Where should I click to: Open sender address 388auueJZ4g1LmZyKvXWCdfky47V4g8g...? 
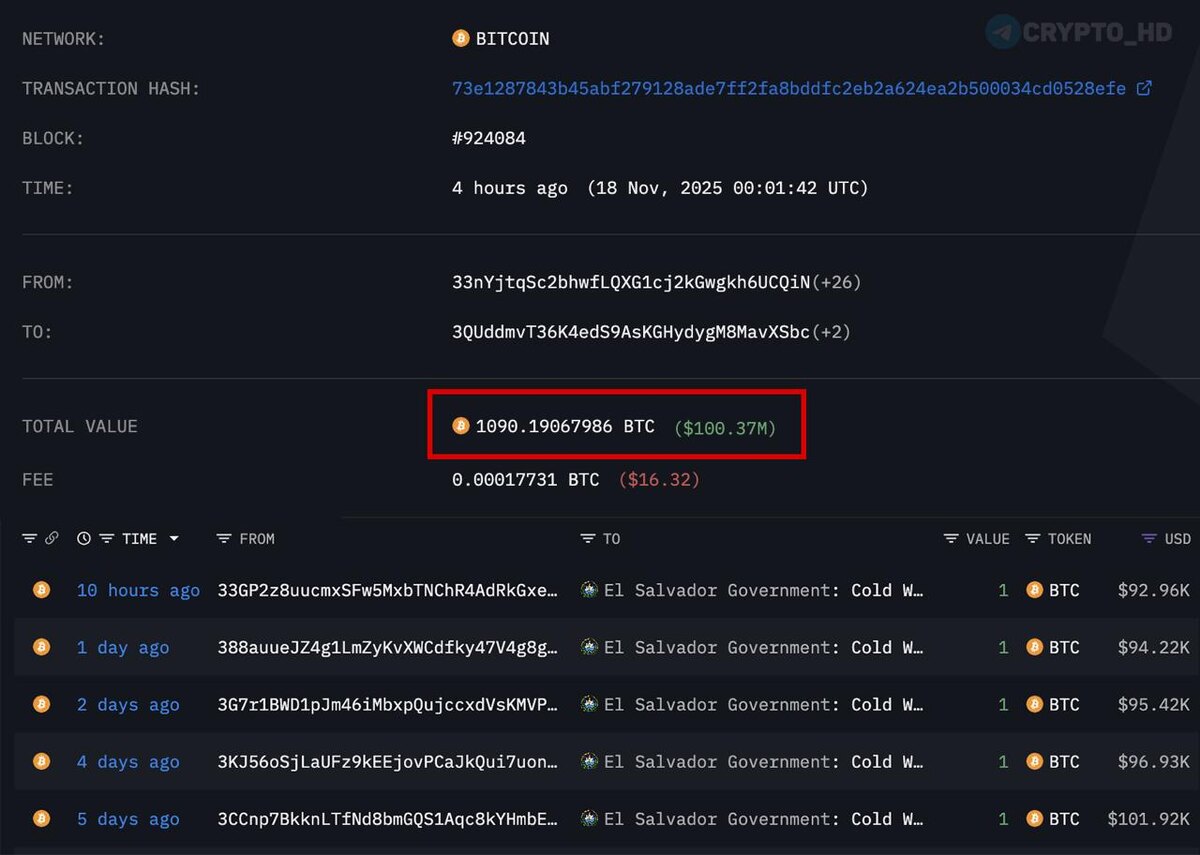[x=388, y=647]
